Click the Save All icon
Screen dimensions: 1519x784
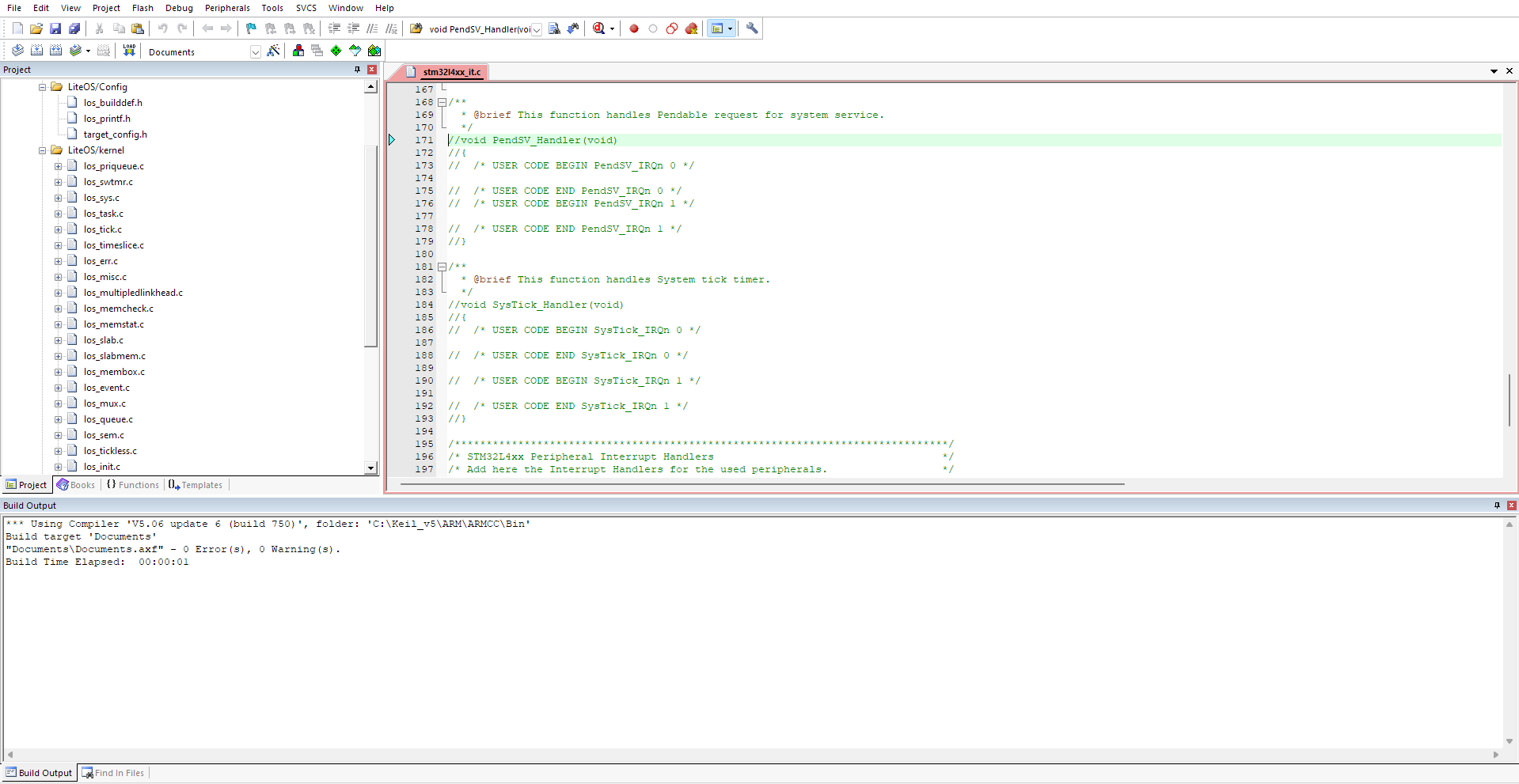coord(74,28)
